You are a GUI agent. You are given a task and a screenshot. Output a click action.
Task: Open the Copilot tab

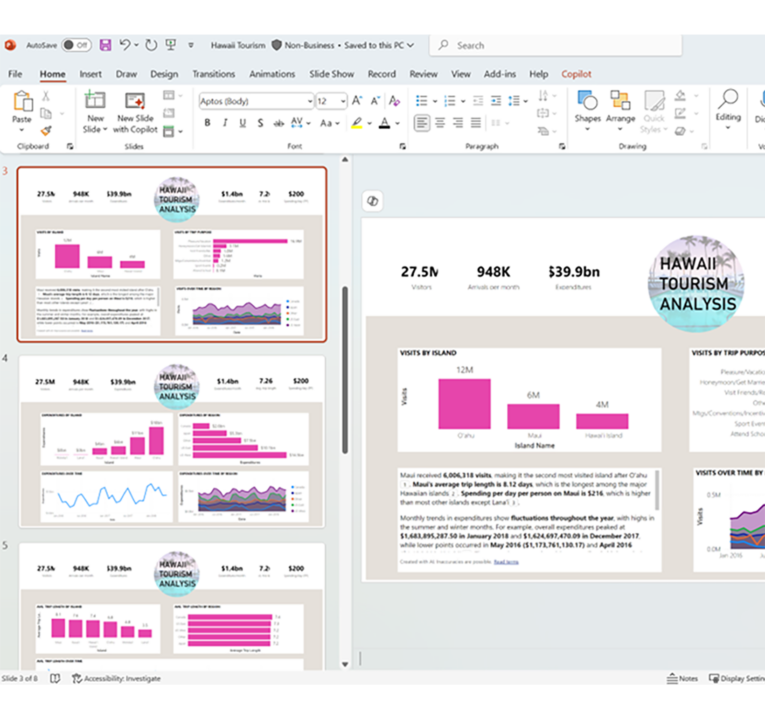[576, 74]
